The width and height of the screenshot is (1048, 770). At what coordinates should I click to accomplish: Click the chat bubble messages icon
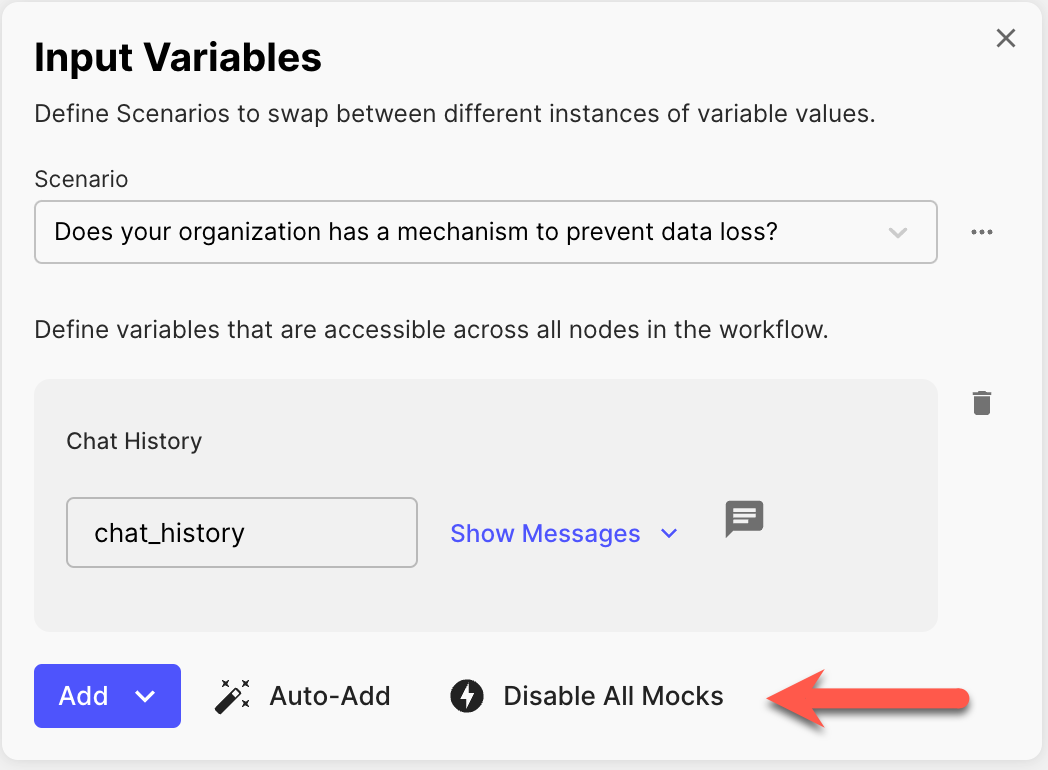click(744, 519)
